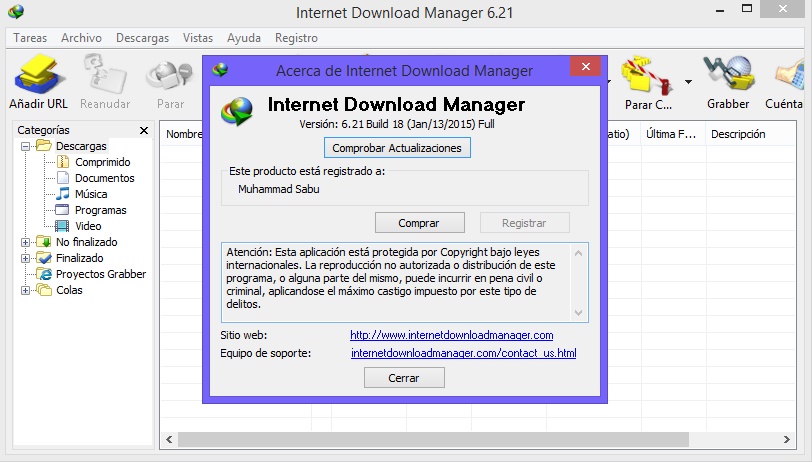Open the Ayuda menu
Viewport: 812px width, 462px height.
[244, 38]
